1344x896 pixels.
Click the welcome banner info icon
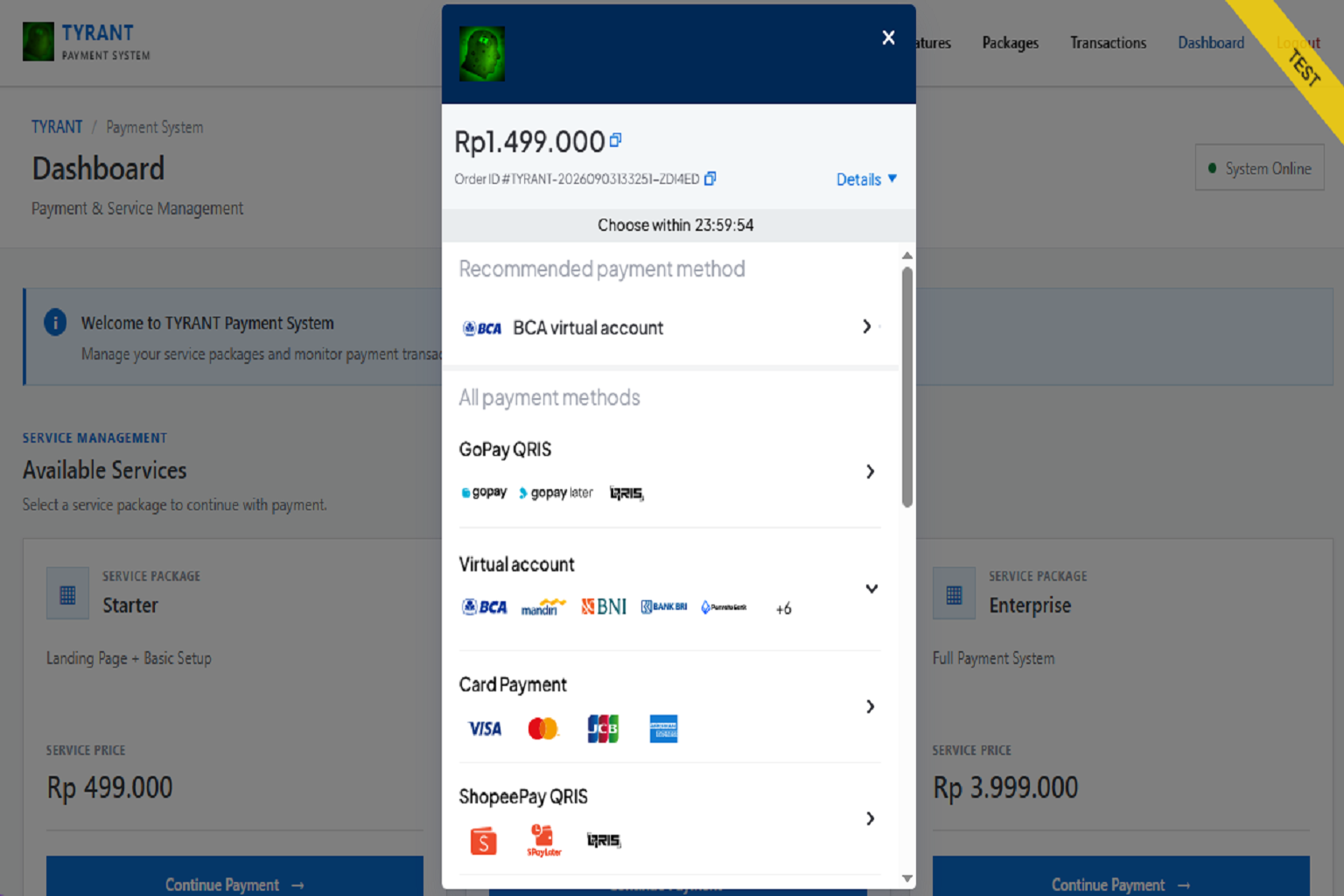tap(55, 322)
